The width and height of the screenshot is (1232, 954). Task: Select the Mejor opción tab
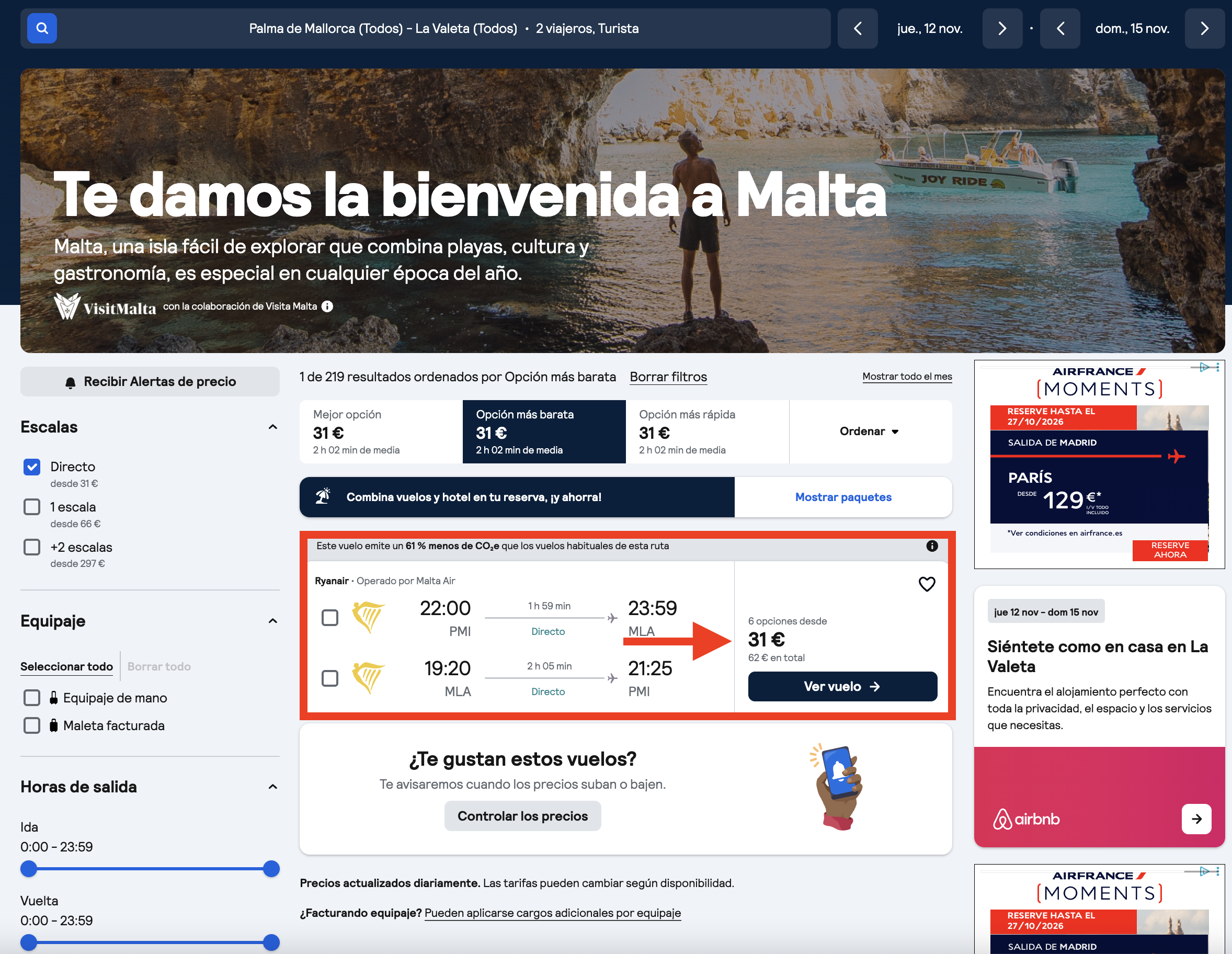tap(381, 431)
